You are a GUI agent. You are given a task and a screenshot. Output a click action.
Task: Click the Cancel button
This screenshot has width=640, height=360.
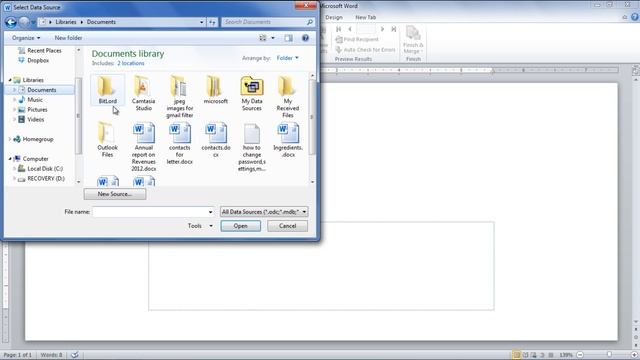pyautogui.click(x=287, y=226)
